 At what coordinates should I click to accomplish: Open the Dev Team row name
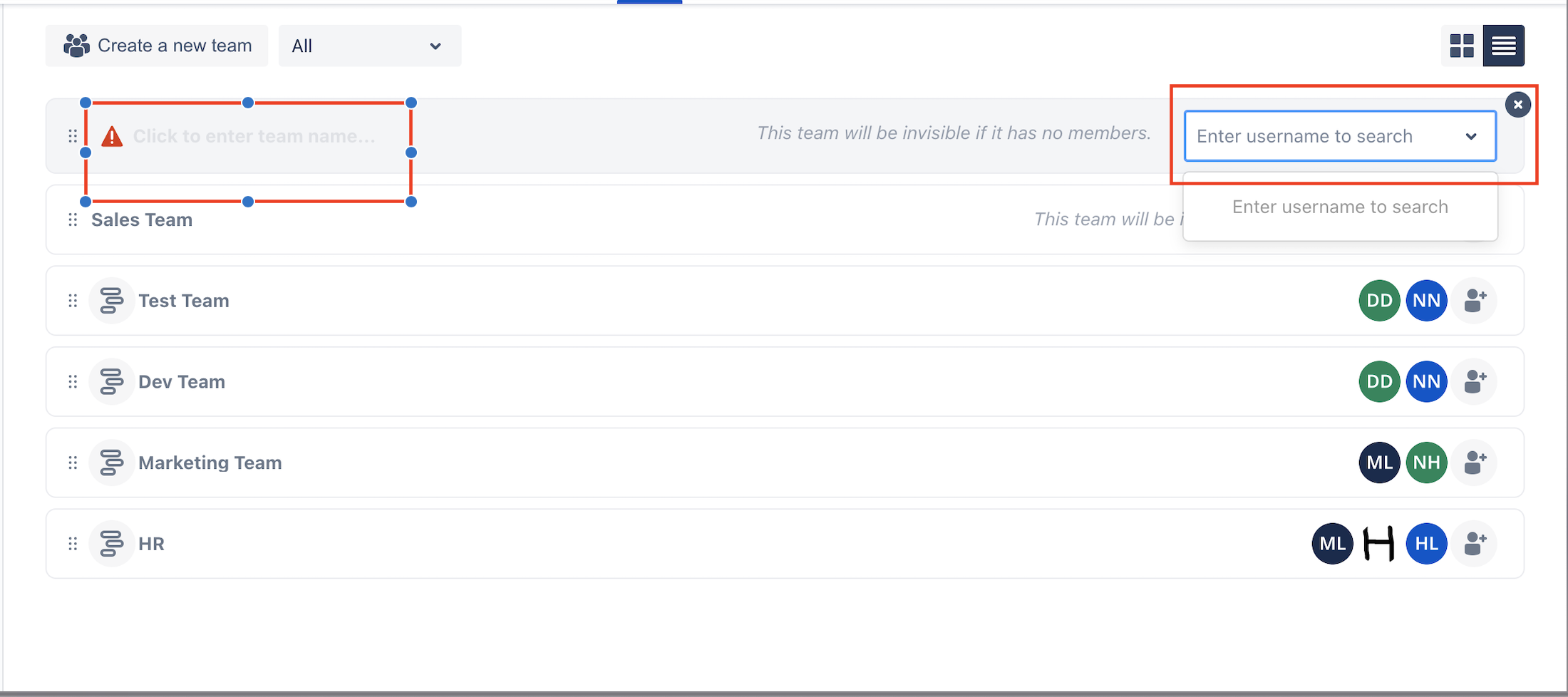tap(182, 382)
